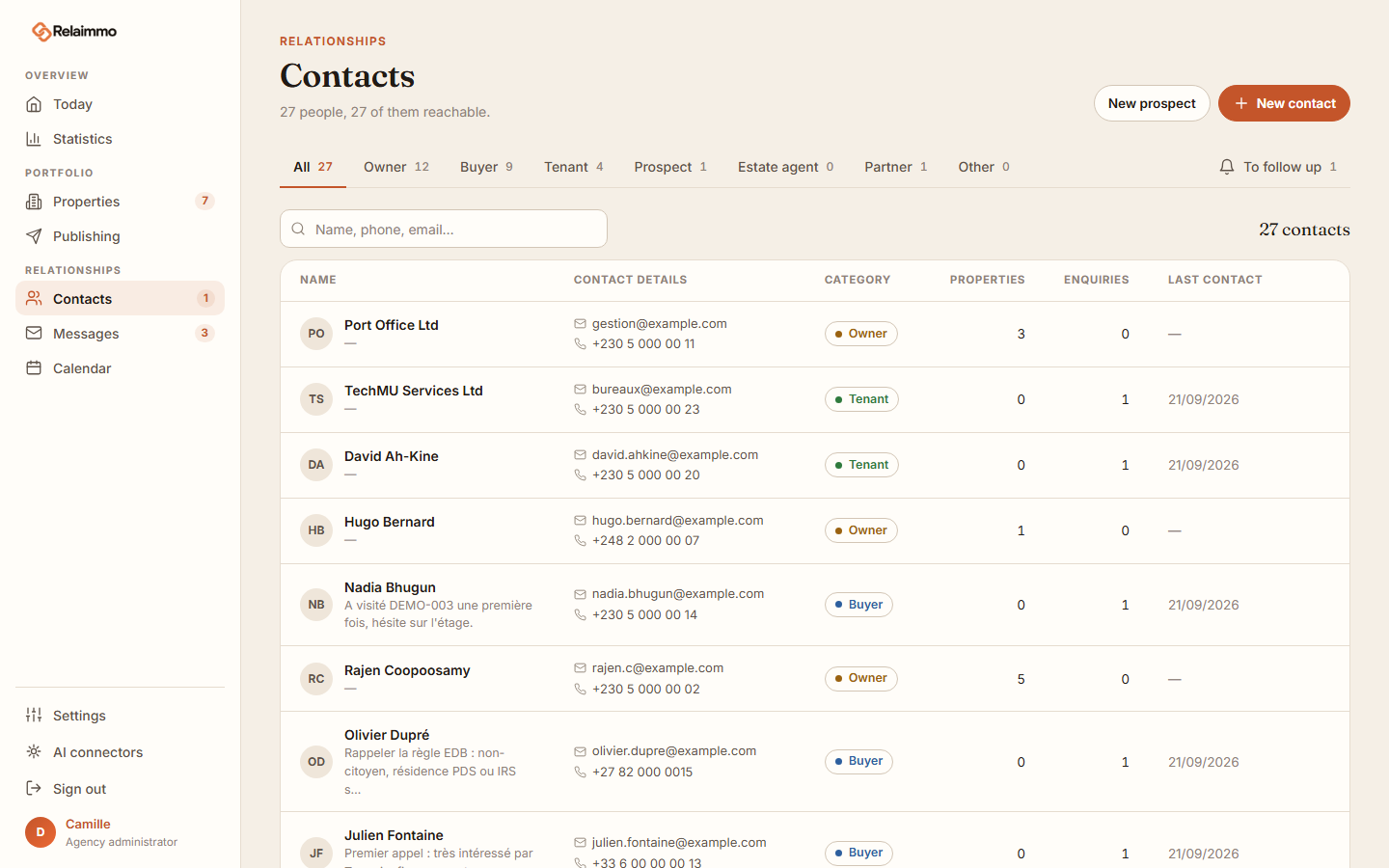Click the RC avatar for Rajen Coopoosamy
This screenshot has width=1389, height=868.
pos(316,679)
